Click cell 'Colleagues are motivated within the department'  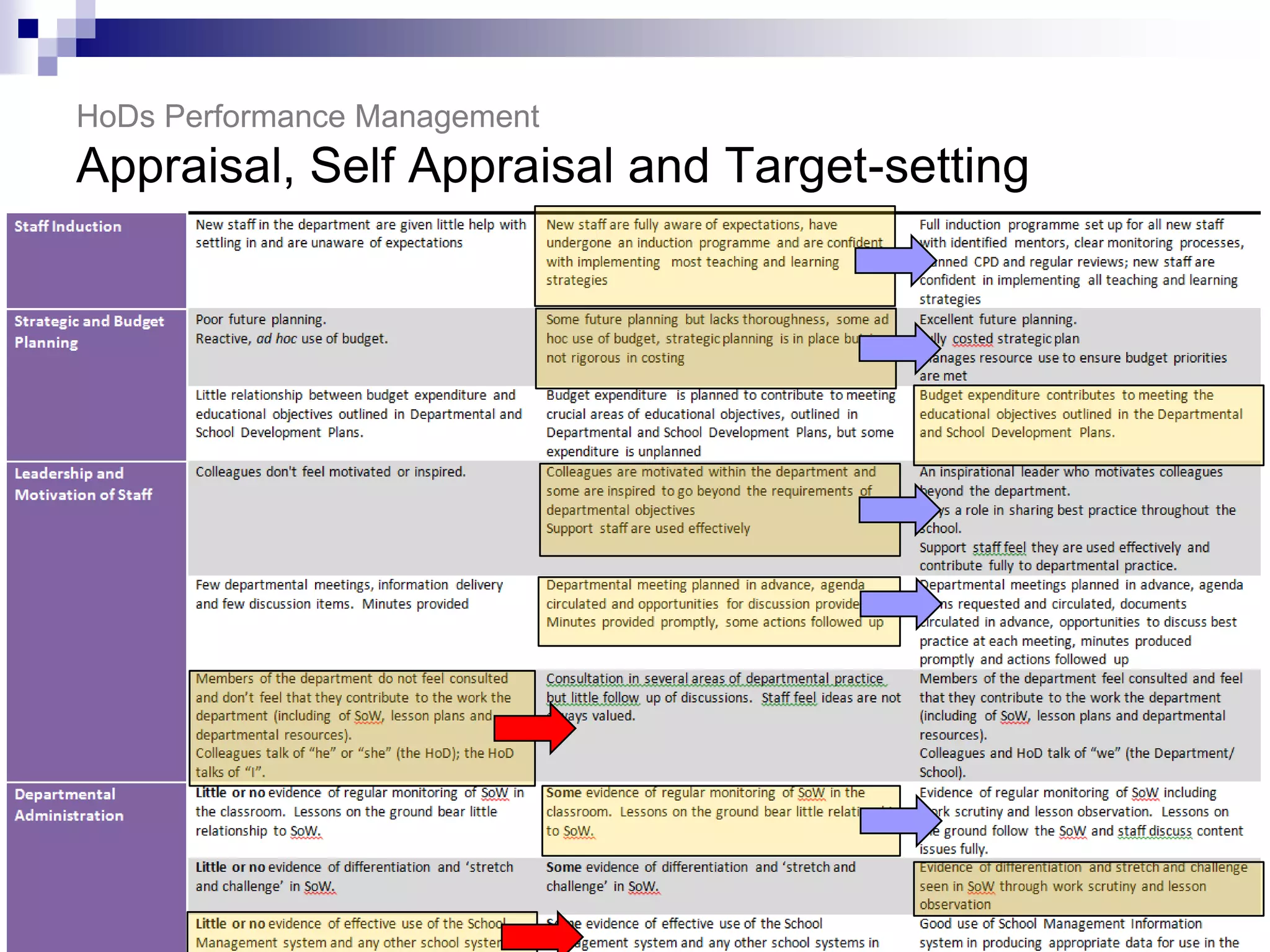(x=719, y=509)
